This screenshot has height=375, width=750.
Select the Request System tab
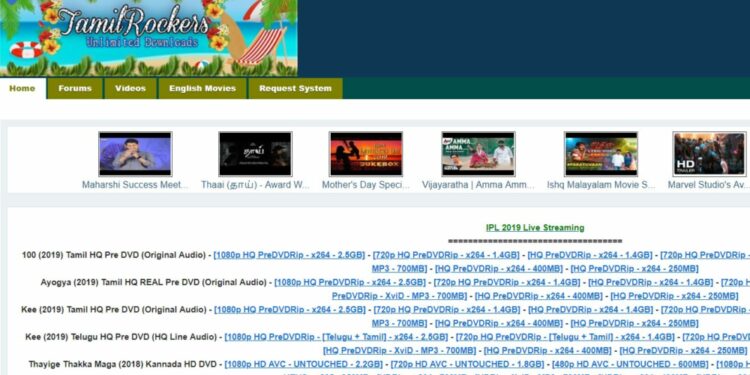coord(295,88)
